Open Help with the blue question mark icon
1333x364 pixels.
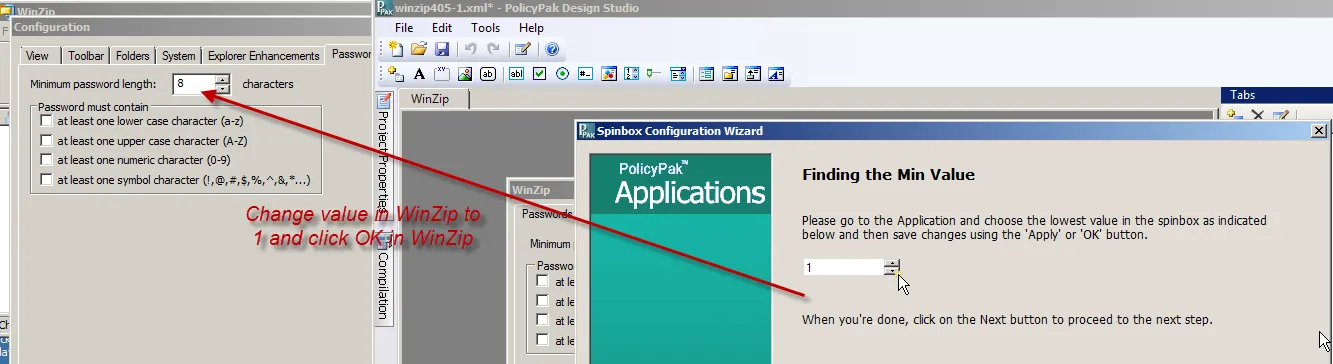pyautogui.click(x=552, y=49)
